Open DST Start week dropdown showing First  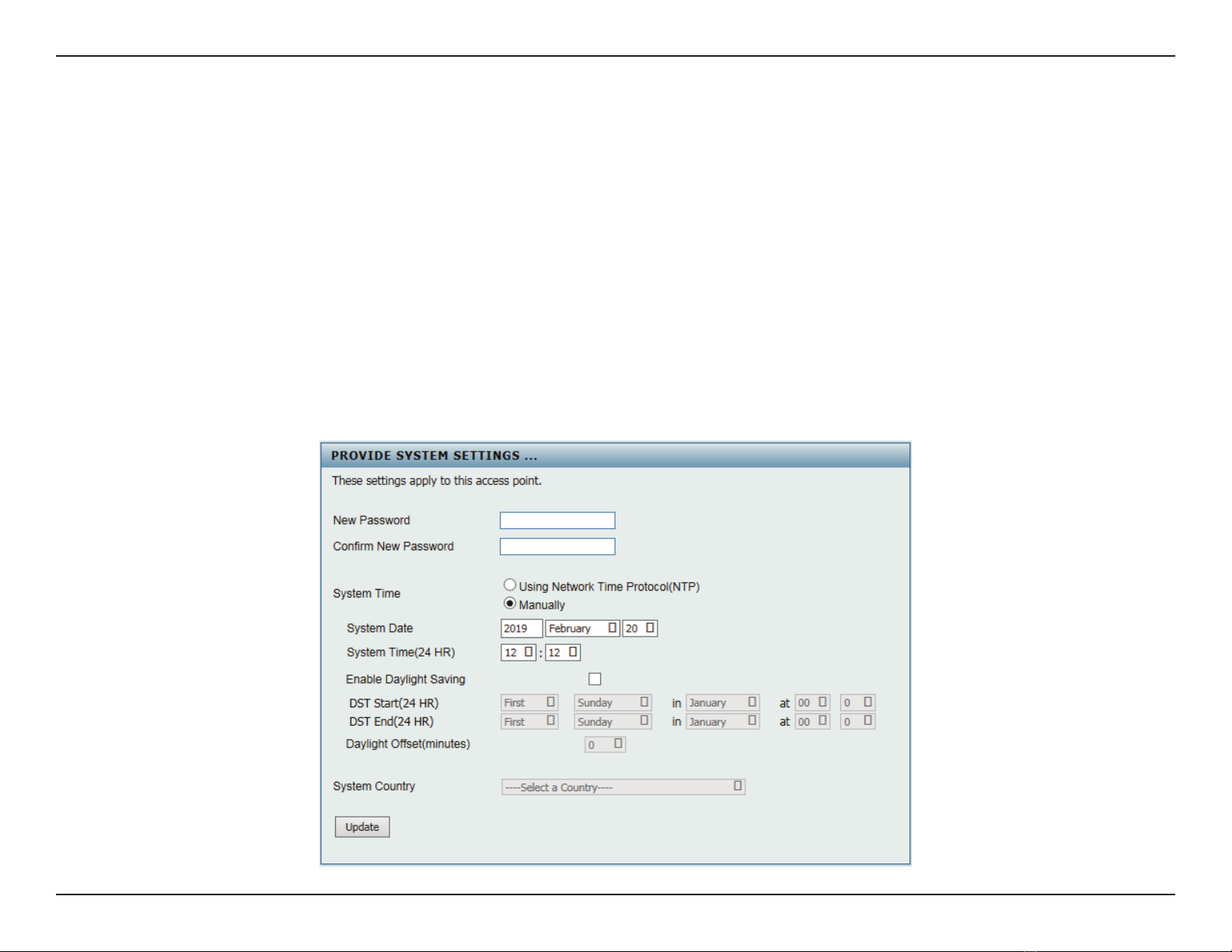(529, 703)
